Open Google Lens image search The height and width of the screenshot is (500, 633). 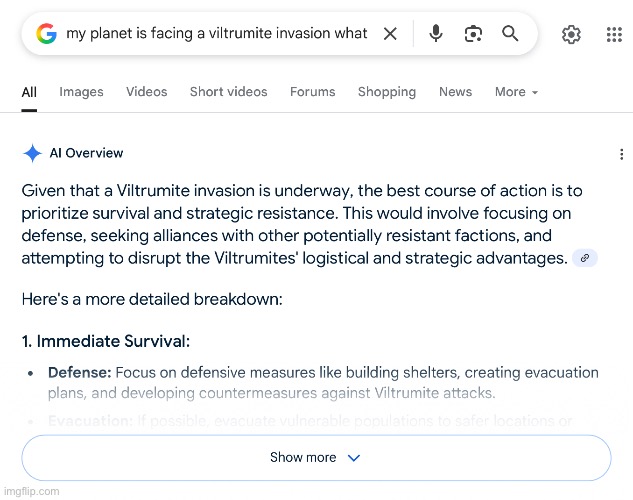[473, 33]
